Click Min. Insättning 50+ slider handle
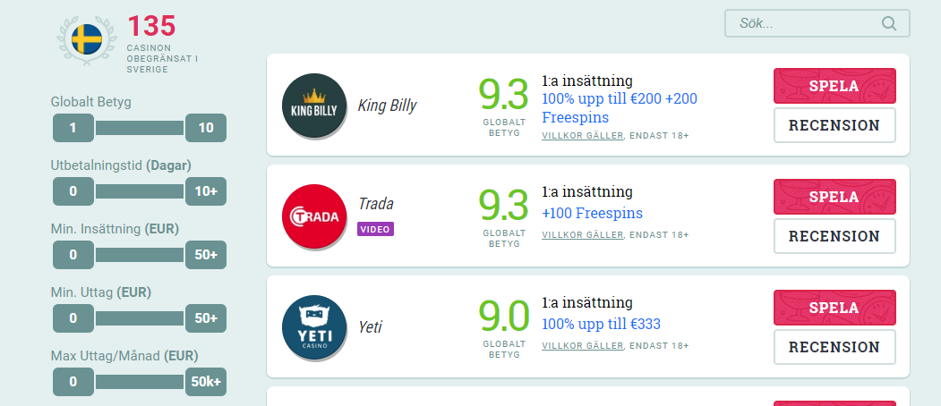Viewport: 941px width, 406px height. click(x=206, y=255)
